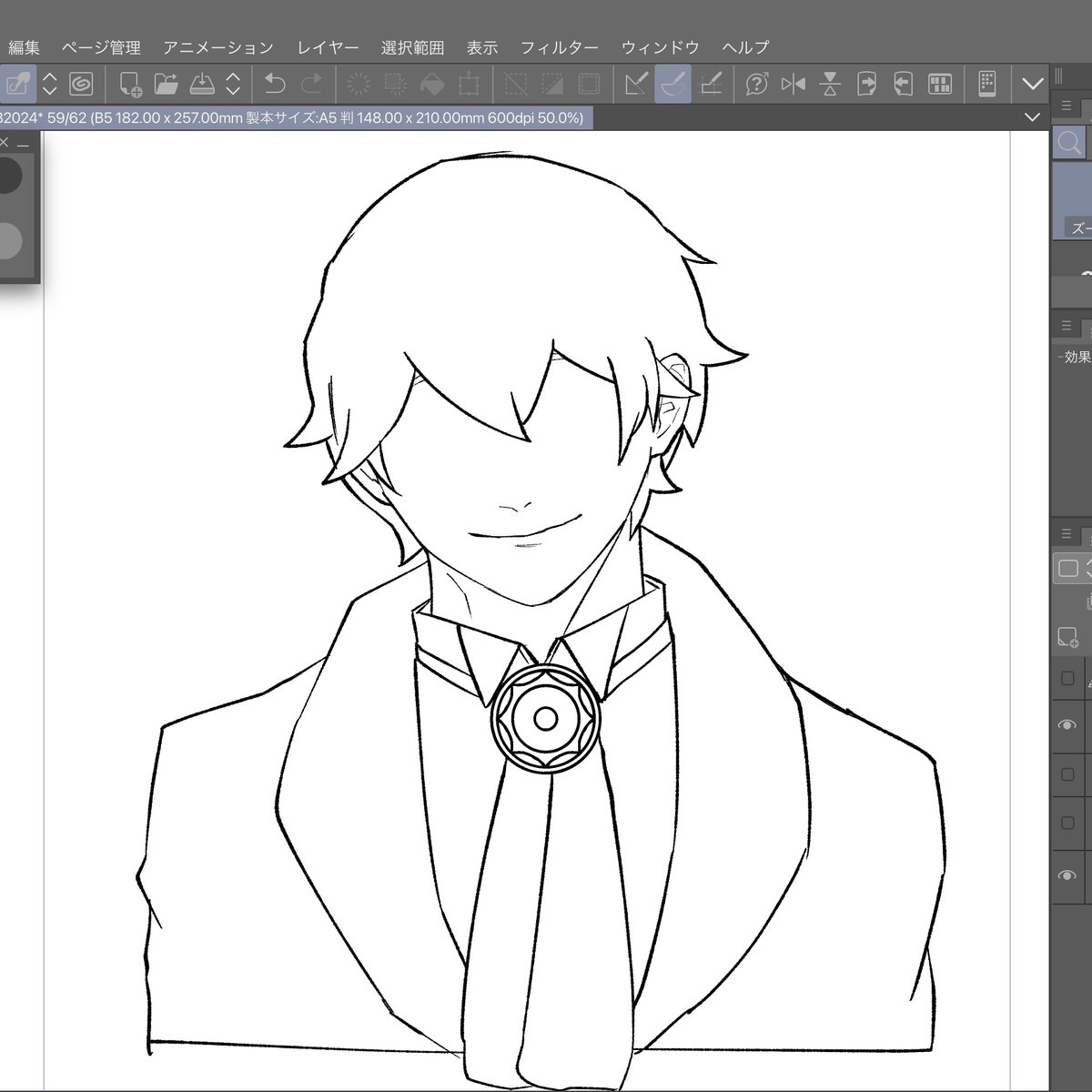Open CLIP STUDIO via spiral icon
This screenshot has width=1092, height=1092.
click(x=81, y=85)
